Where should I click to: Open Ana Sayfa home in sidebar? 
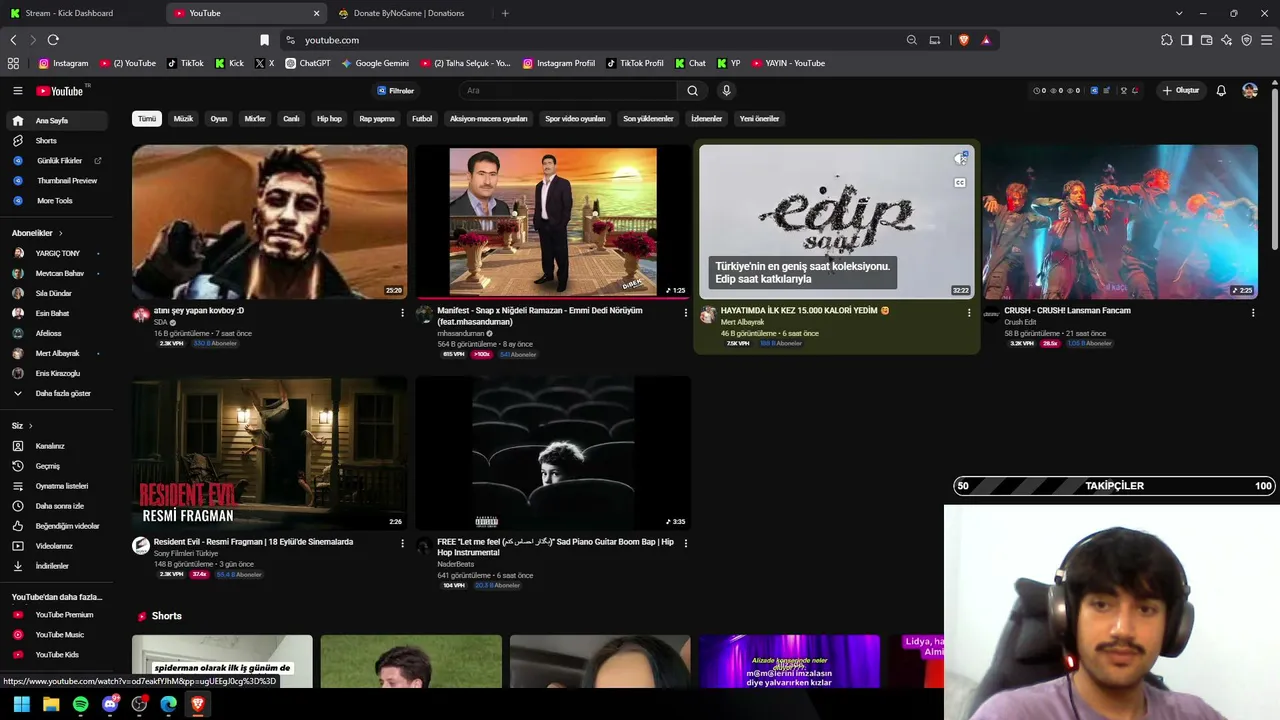[56, 121]
